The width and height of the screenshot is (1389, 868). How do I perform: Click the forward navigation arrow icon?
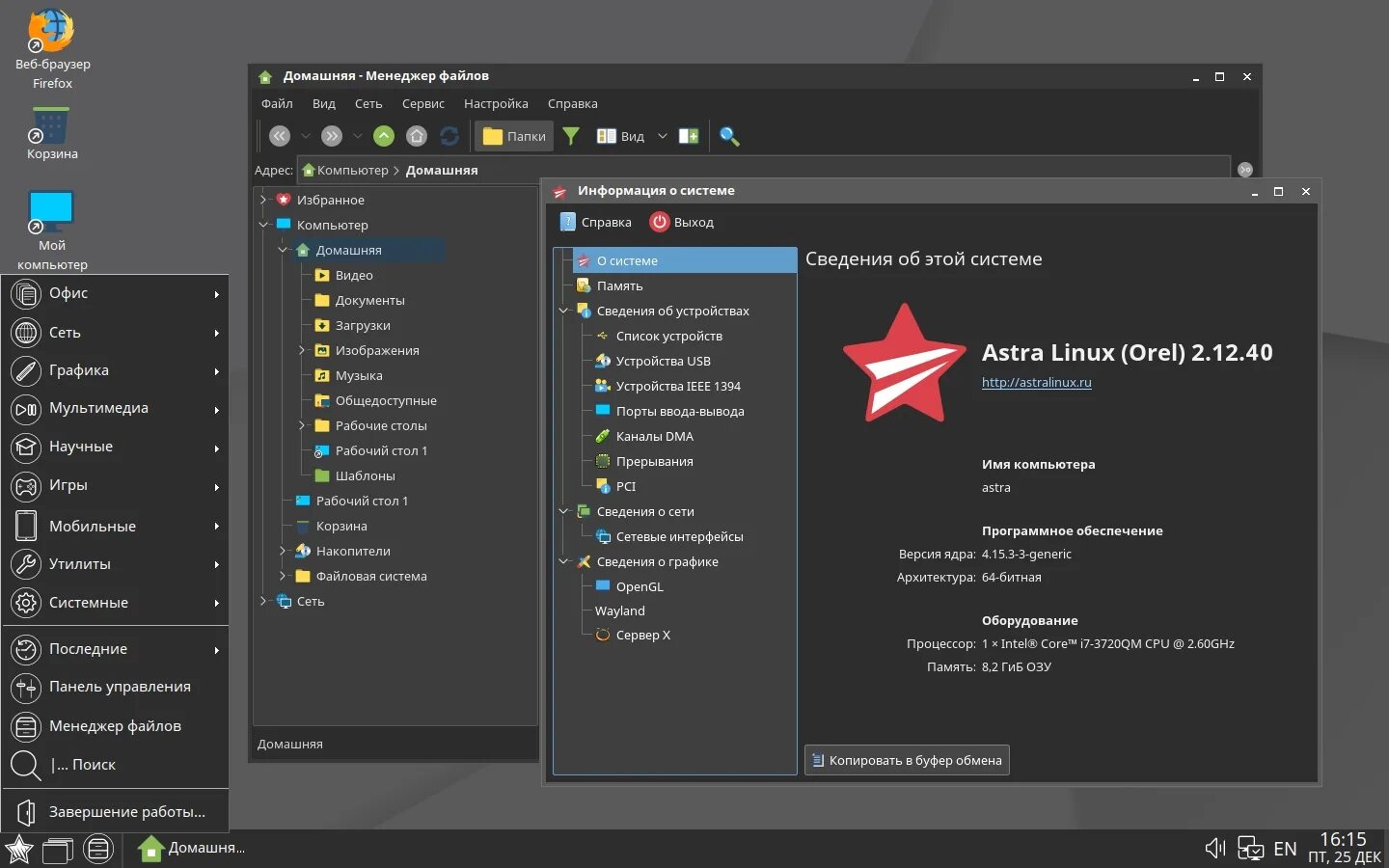[x=332, y=136]
